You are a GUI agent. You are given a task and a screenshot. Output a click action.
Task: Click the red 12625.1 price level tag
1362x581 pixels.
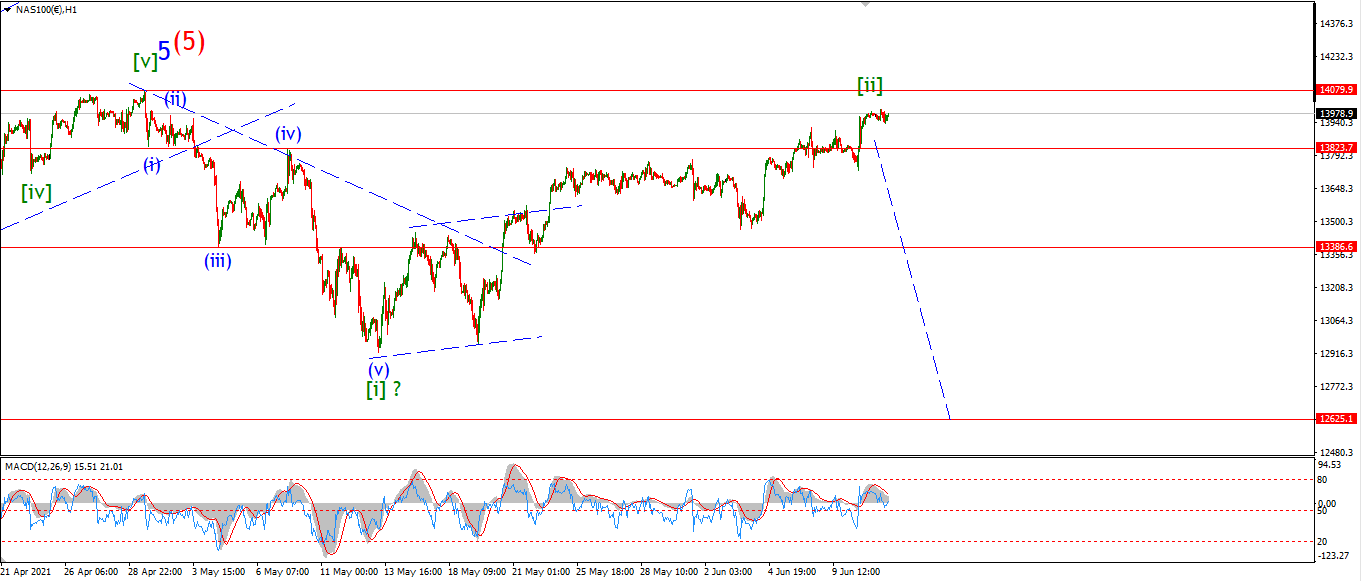click(x=1337, y=419)
